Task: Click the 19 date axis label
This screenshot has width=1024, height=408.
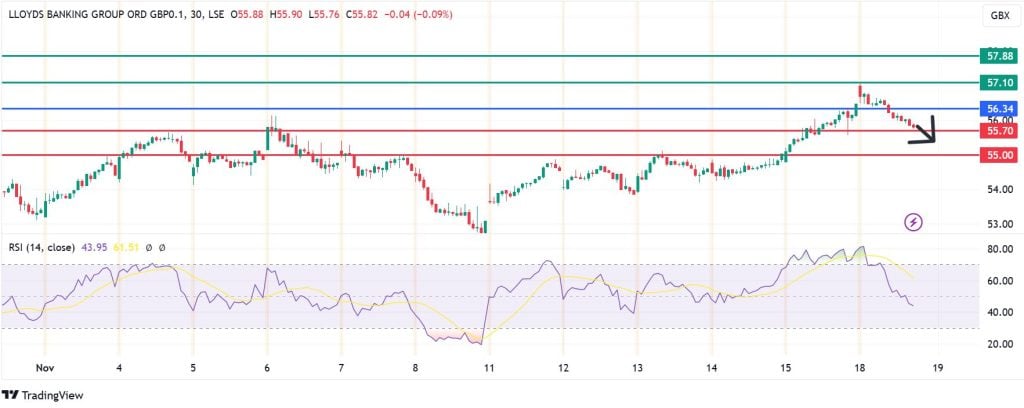Action: pos(938,368)
